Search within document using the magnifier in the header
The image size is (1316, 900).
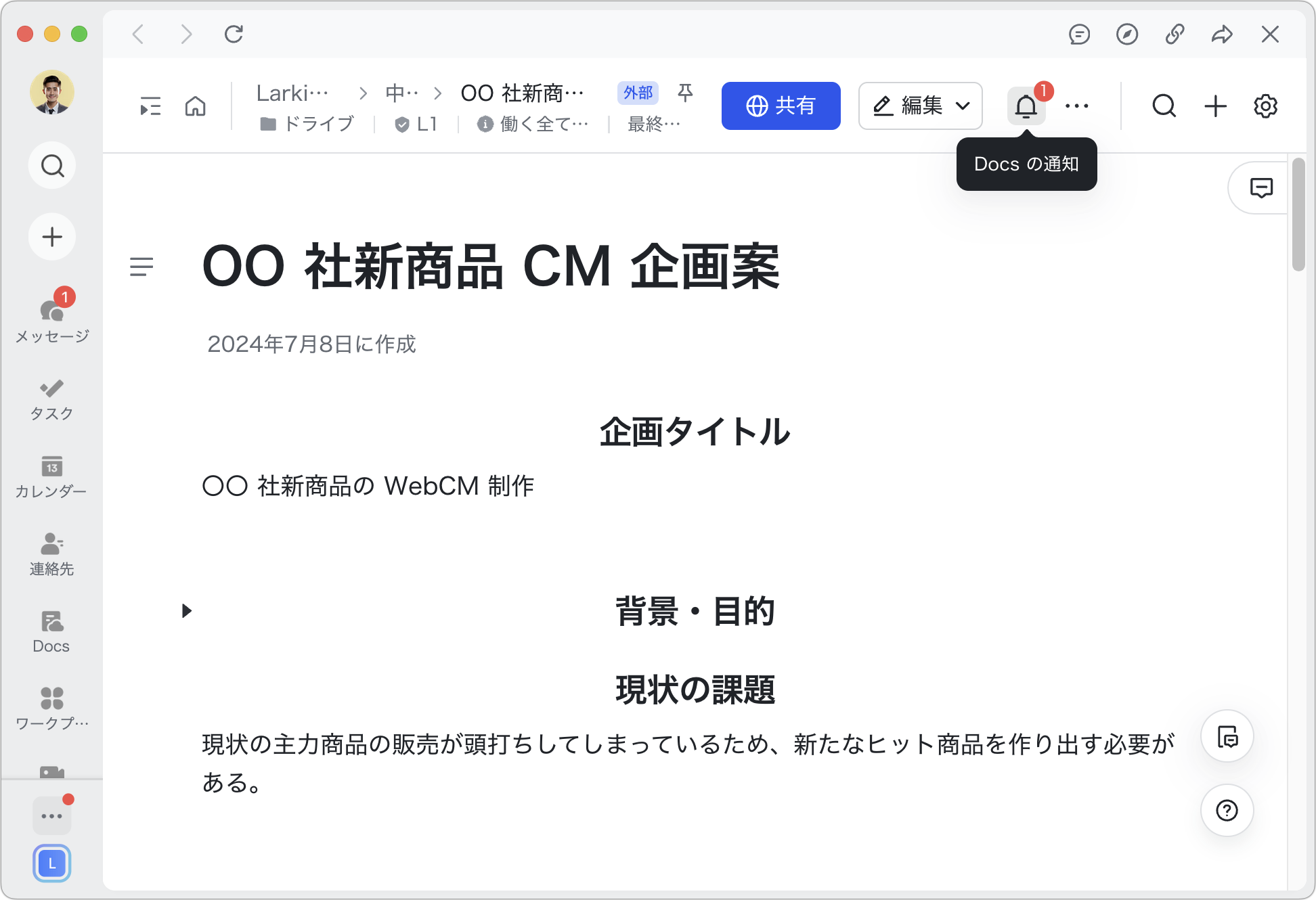tap(1164, 106)
